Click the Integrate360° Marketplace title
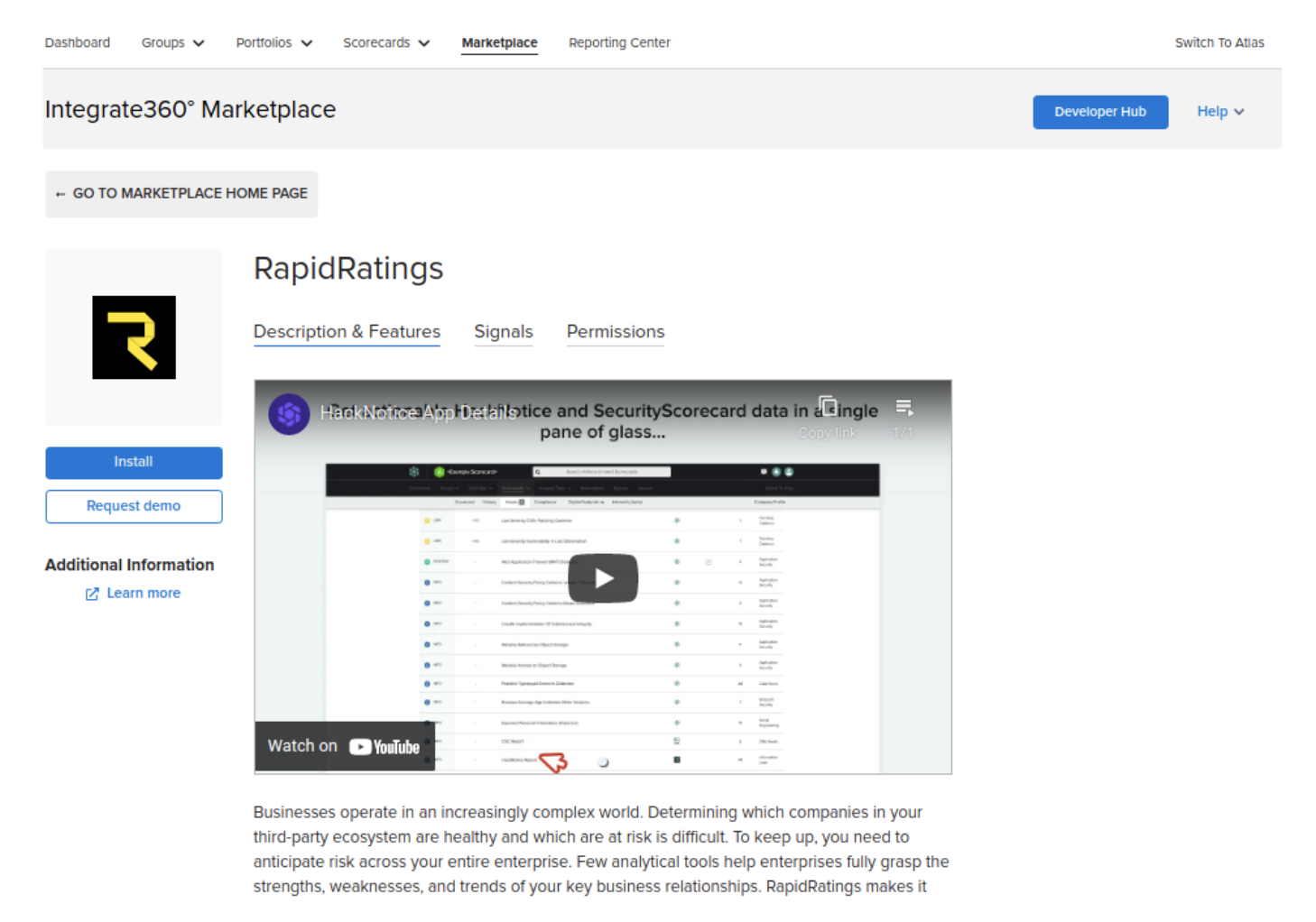The height and width of the screenshot is (922, 1316). point(190,110)
